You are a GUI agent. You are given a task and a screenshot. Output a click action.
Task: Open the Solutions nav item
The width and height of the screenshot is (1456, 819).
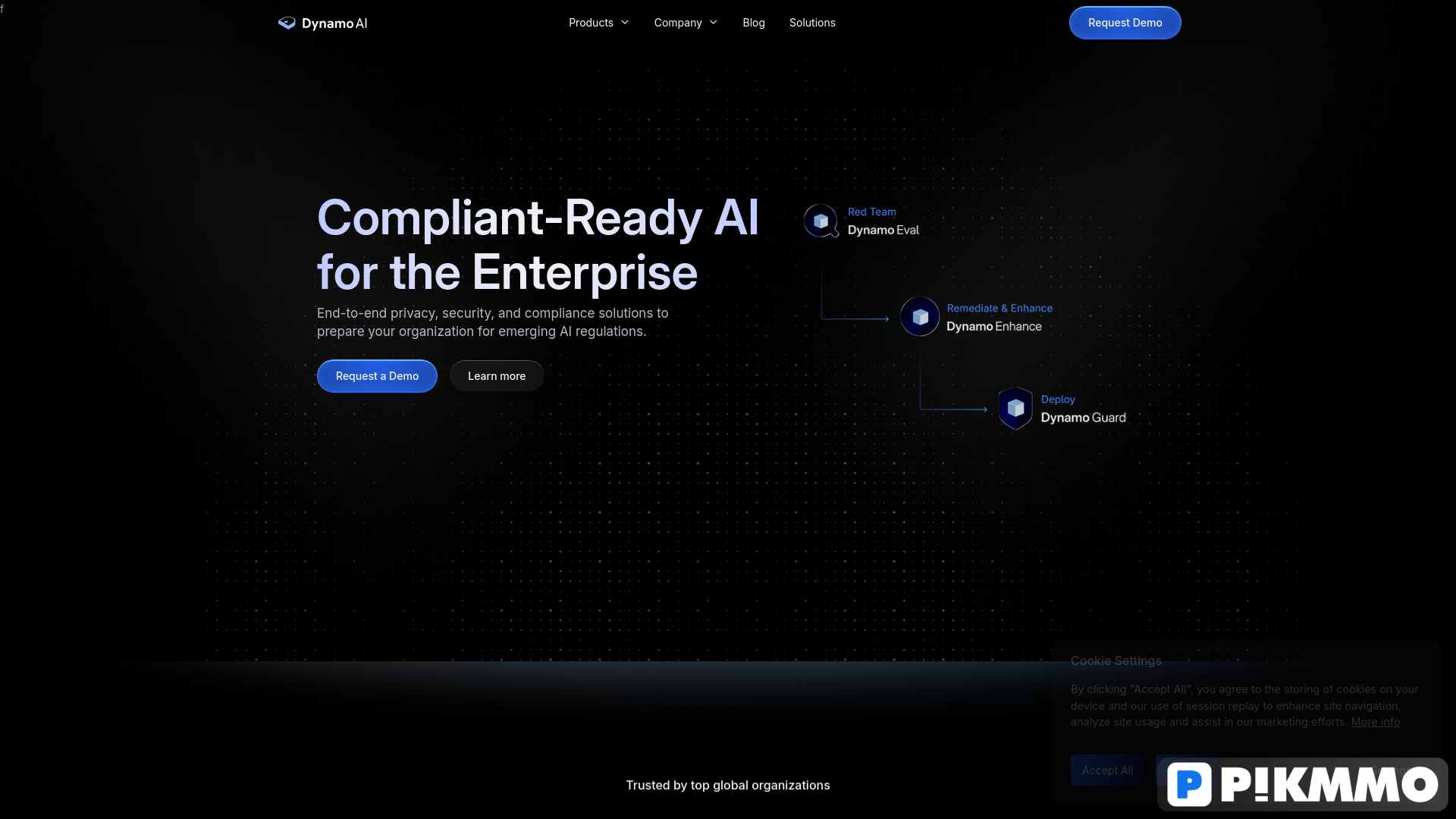click(x=812, y=23)
